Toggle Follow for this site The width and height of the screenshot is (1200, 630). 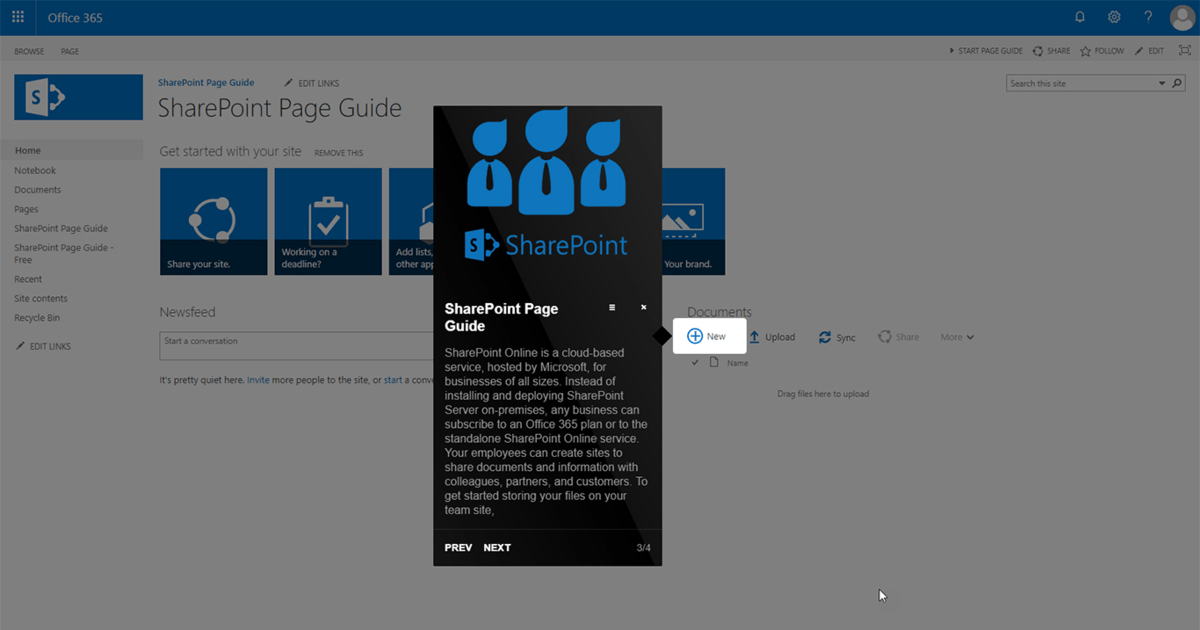[1101, 50]
